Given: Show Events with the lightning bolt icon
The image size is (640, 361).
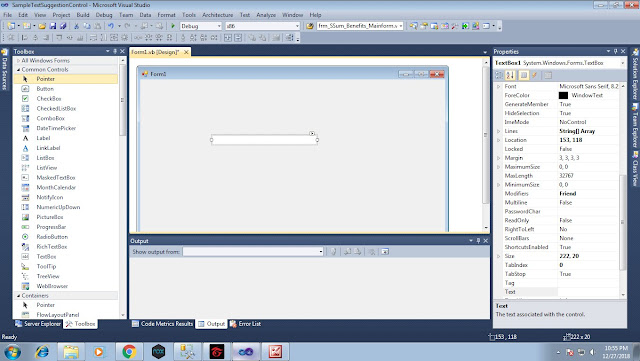Looking at the screenshot, I should (535, 75).
